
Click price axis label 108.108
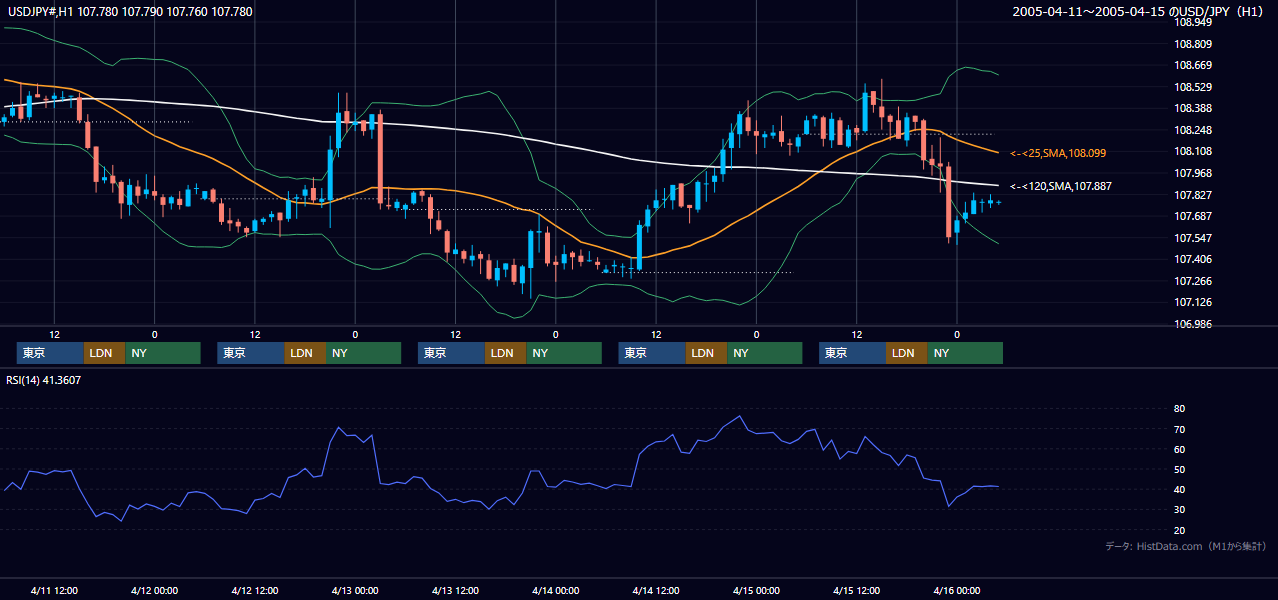1194,151
